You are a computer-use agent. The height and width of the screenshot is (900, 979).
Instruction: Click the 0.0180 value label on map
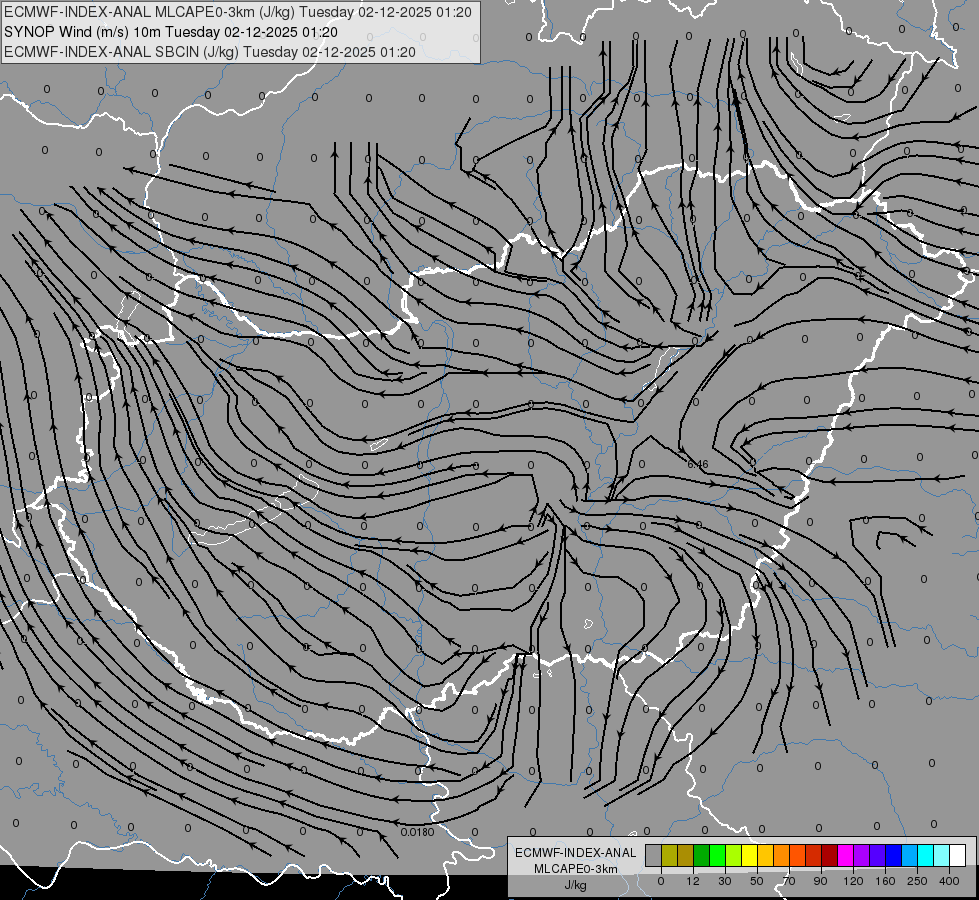point(417,832)
